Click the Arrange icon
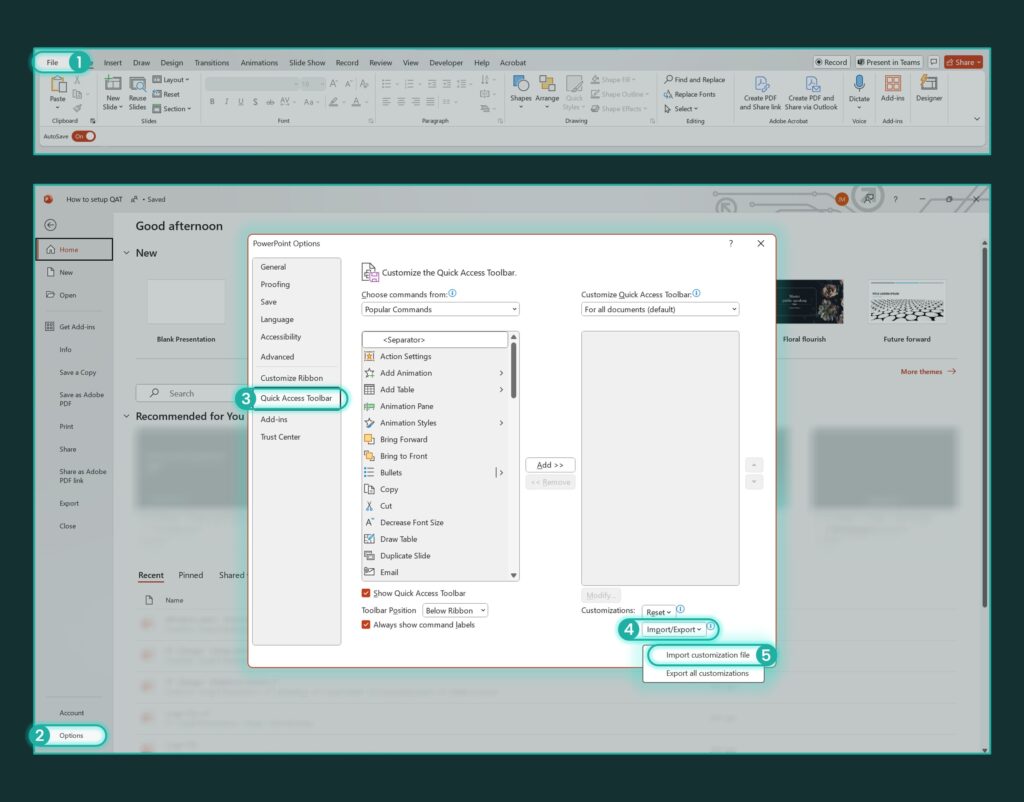The image size is (1024, 802). [547, 83]
